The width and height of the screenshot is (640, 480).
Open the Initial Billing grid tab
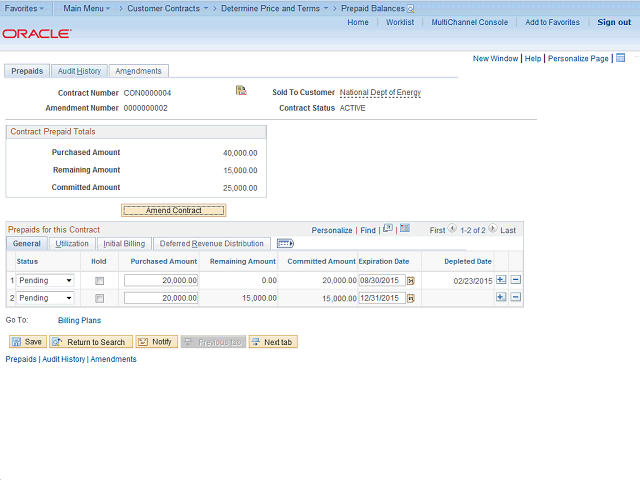click(124, 244)
